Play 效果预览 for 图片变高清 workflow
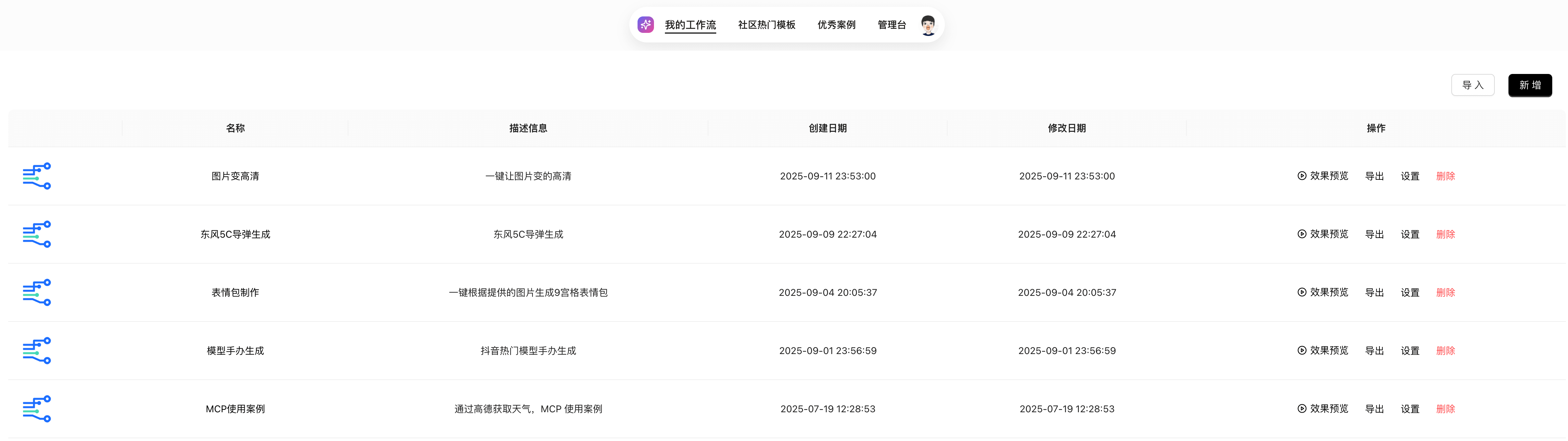 1323,176
